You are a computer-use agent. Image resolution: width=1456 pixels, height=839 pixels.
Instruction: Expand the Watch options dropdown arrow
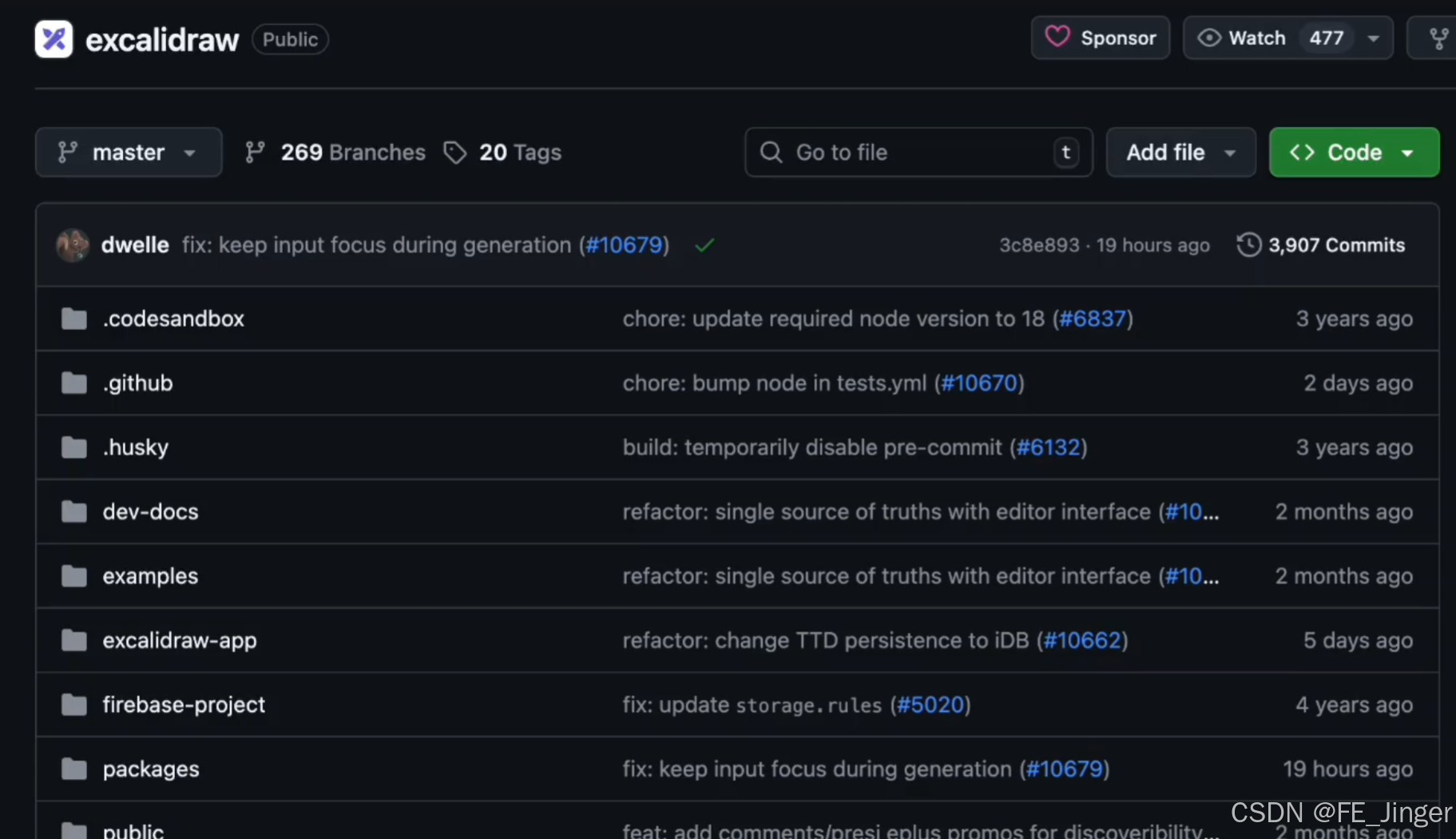(x=1374, y=38)
